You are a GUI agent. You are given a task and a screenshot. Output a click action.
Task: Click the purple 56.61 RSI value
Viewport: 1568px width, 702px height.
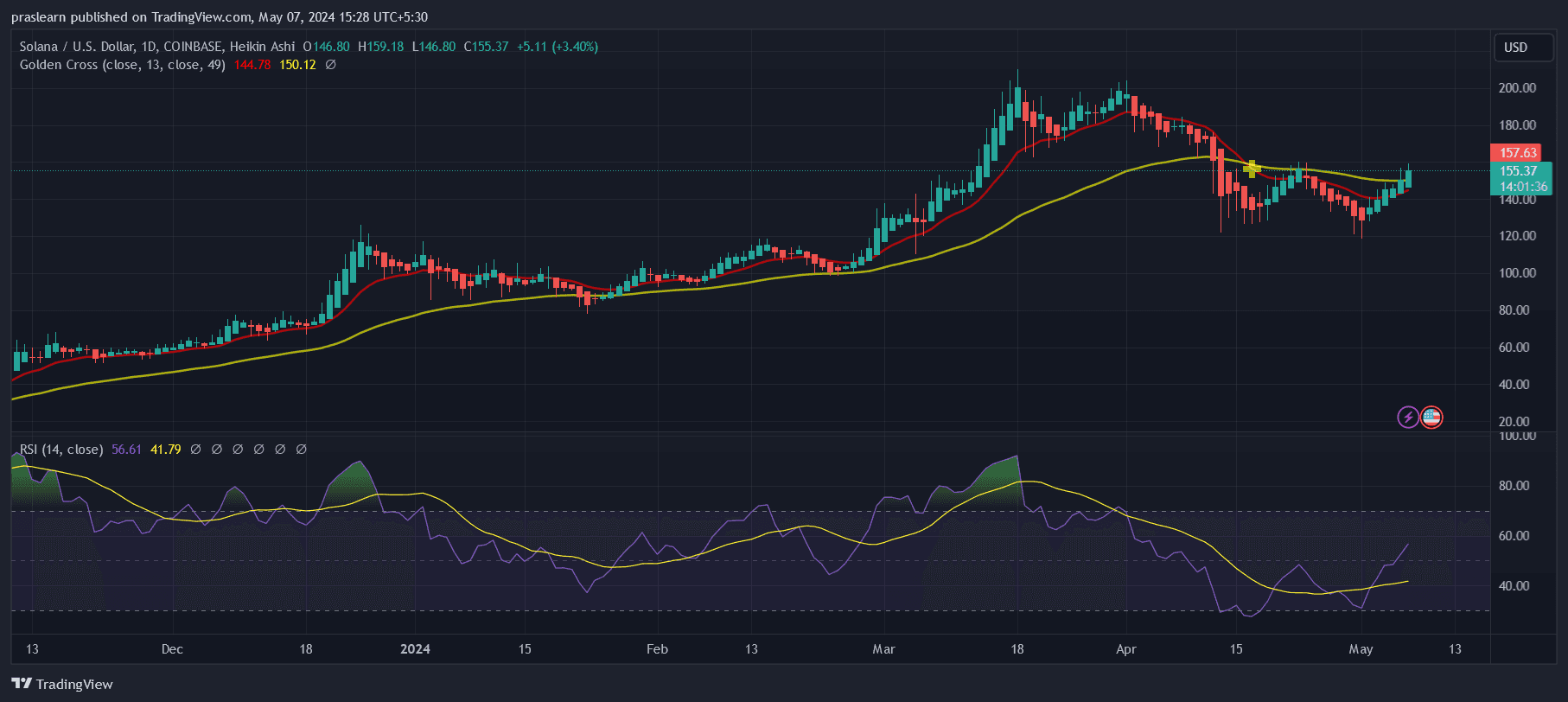pyautogui.click(x=126, y=450)
